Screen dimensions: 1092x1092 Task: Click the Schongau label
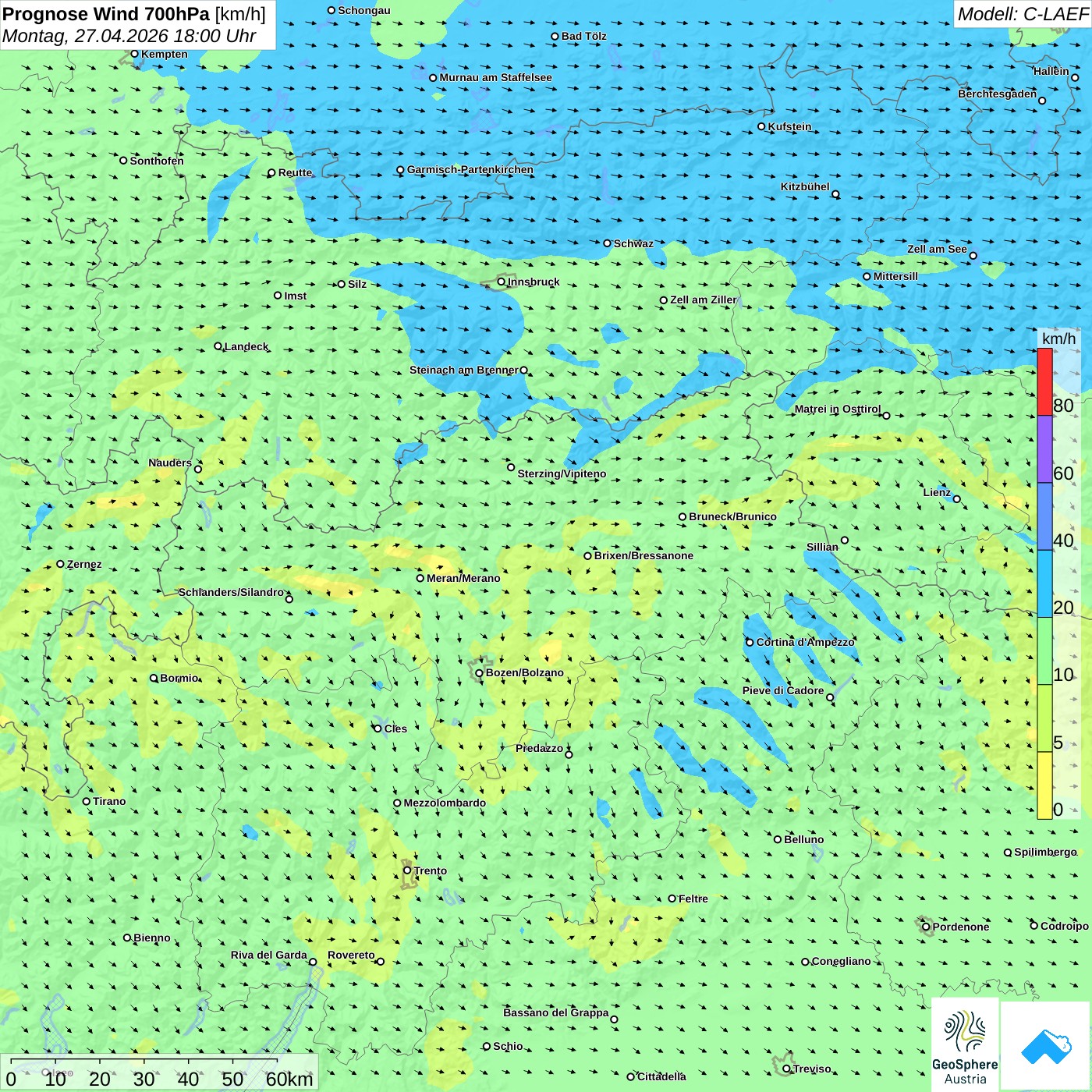[363, 10]
